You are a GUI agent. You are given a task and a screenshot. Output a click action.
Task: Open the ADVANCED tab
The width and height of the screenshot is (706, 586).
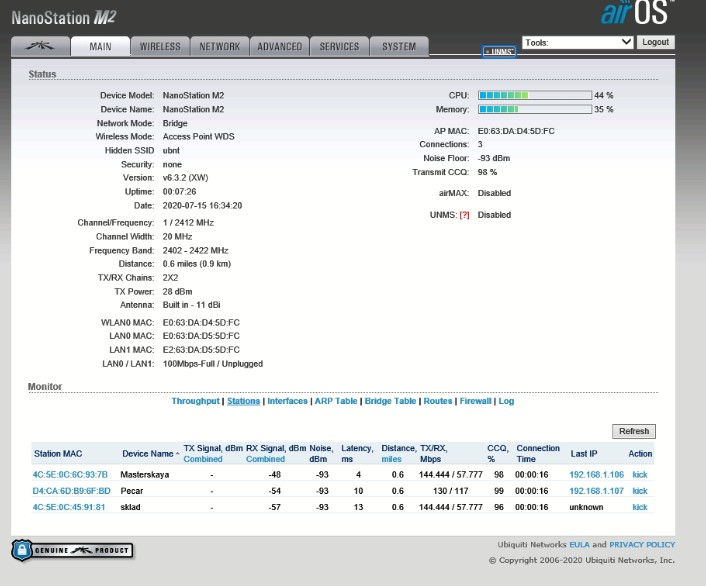tap(280, 46)
